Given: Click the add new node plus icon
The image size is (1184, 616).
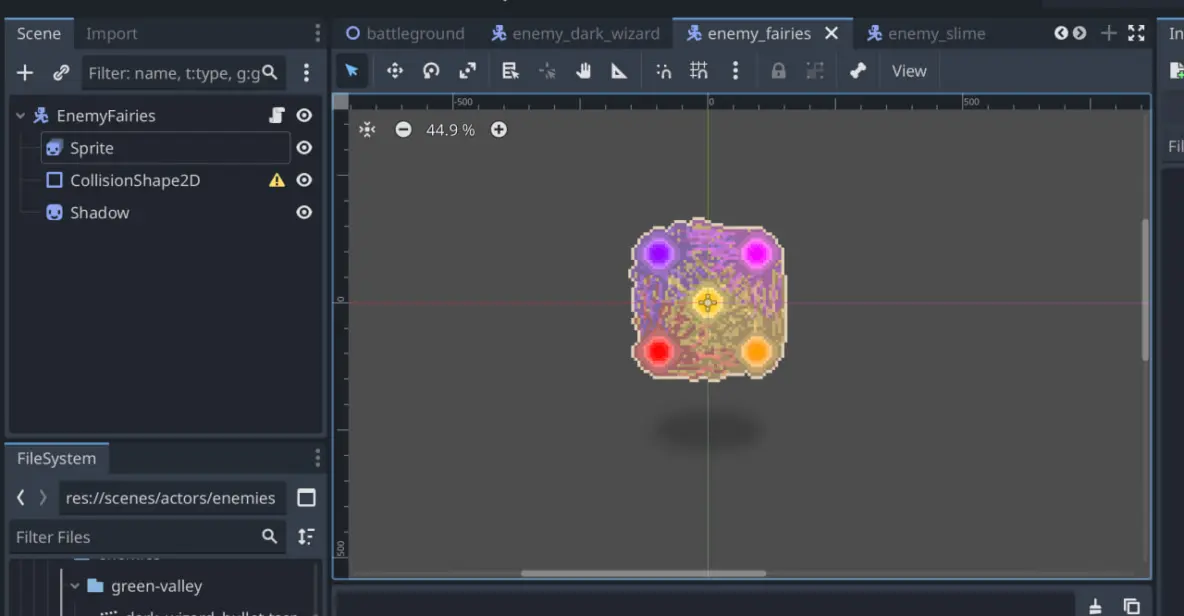Looking at the screenshot, I should coord(25,73).
